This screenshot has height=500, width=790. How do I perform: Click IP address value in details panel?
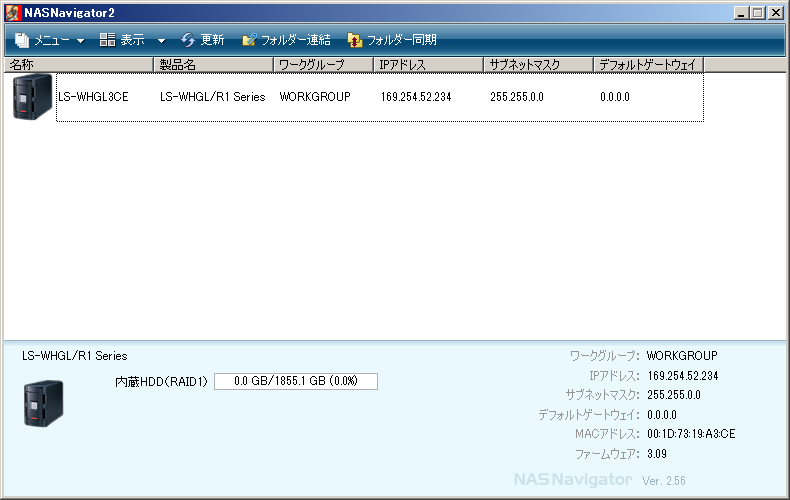click(683, 376)
